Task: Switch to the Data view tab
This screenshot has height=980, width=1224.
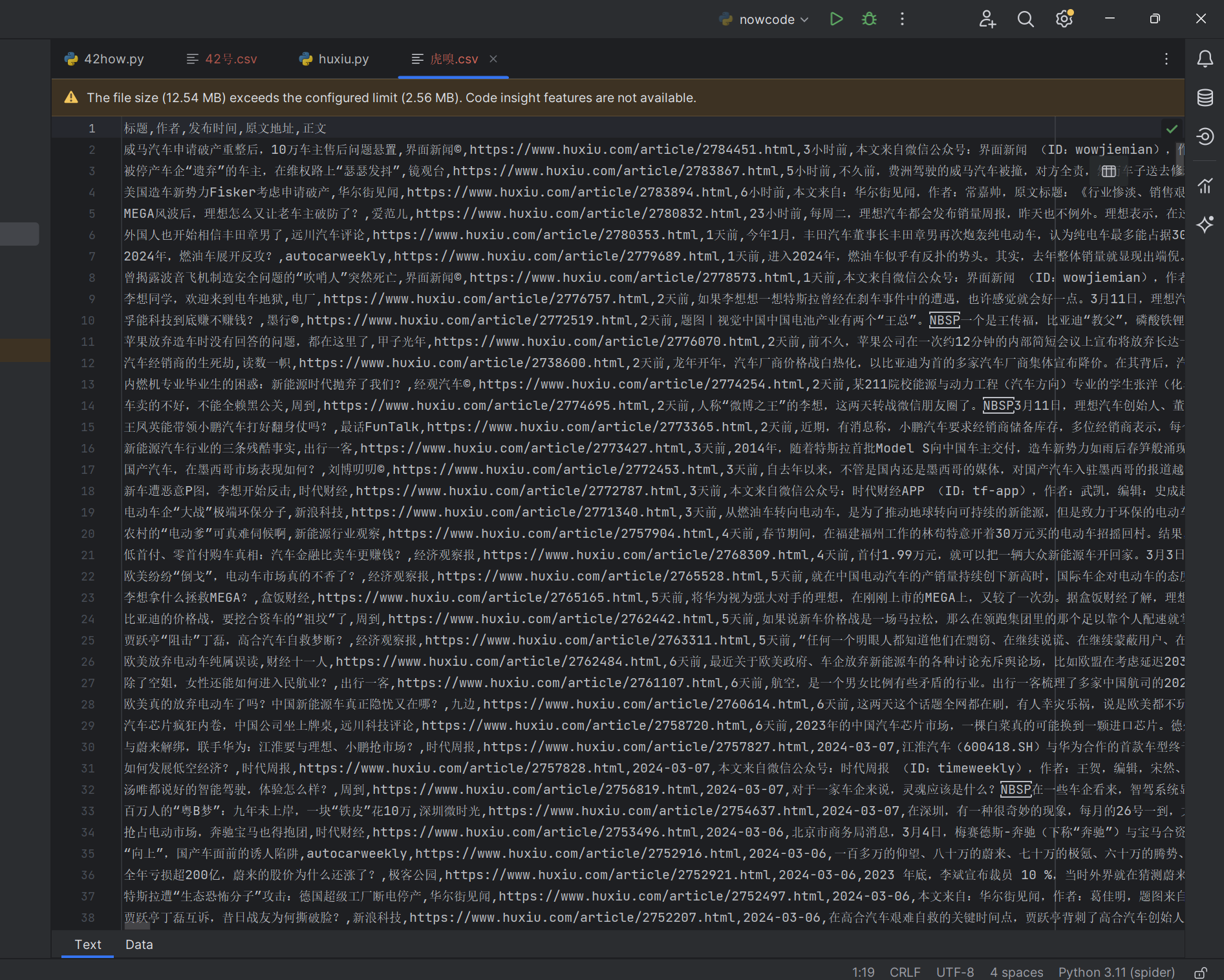Action: [139, 944]
